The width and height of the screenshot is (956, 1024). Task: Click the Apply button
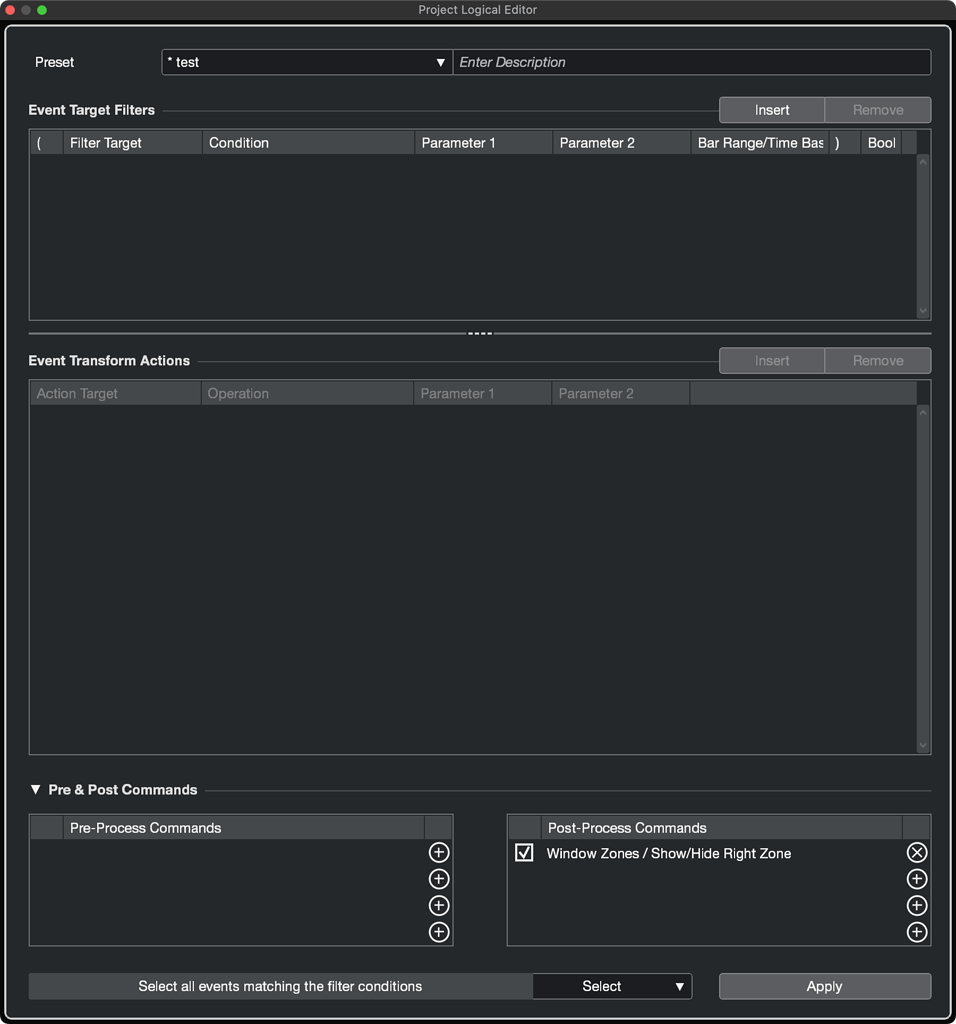point(823,986)
